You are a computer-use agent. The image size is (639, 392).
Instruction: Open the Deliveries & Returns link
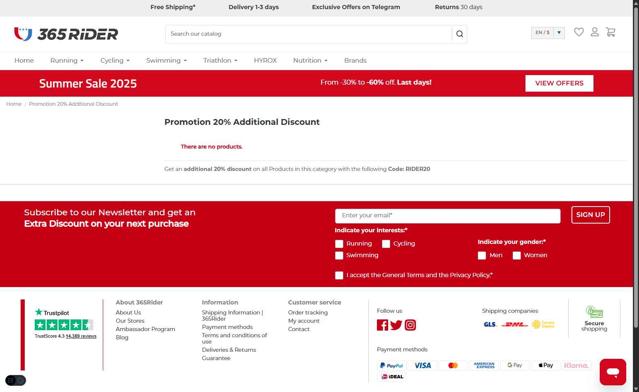point(229,350)
